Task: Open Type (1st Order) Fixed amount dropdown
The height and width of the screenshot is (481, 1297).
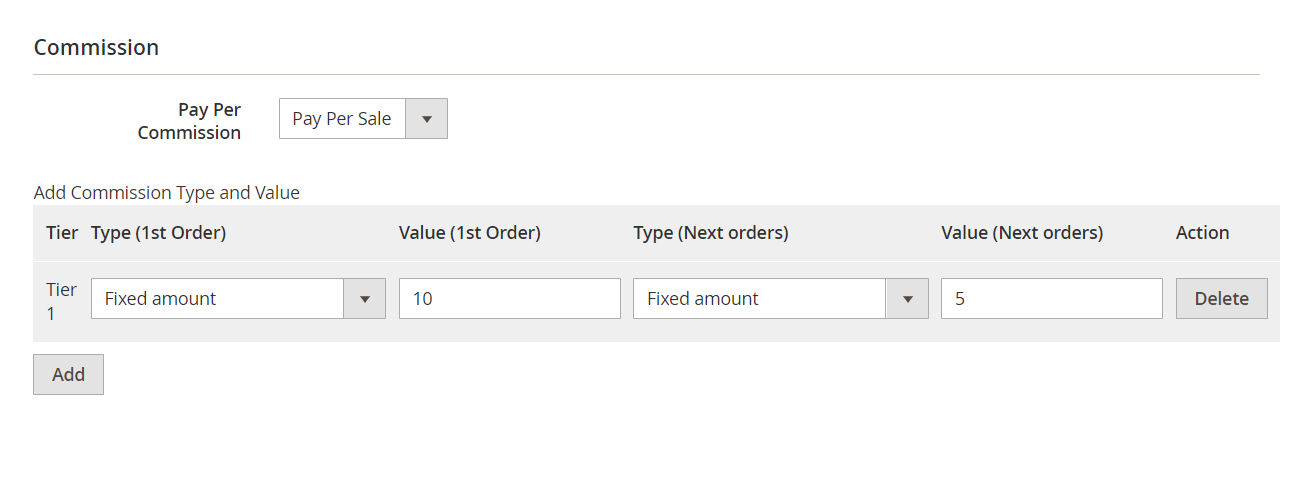Action: click(218, 298)
